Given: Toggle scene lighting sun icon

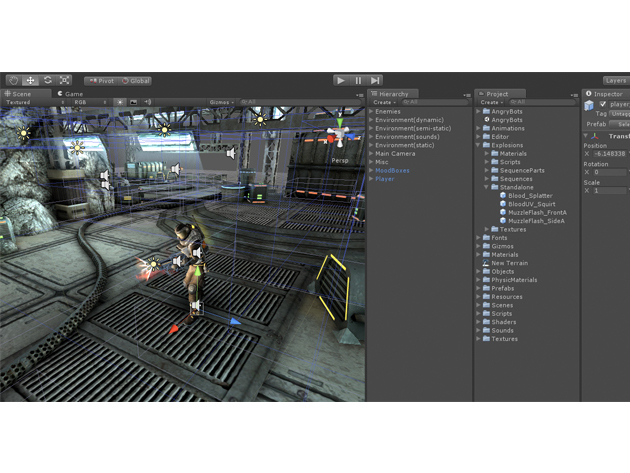Looking at the screenshot, I should [x=120, y=102].
